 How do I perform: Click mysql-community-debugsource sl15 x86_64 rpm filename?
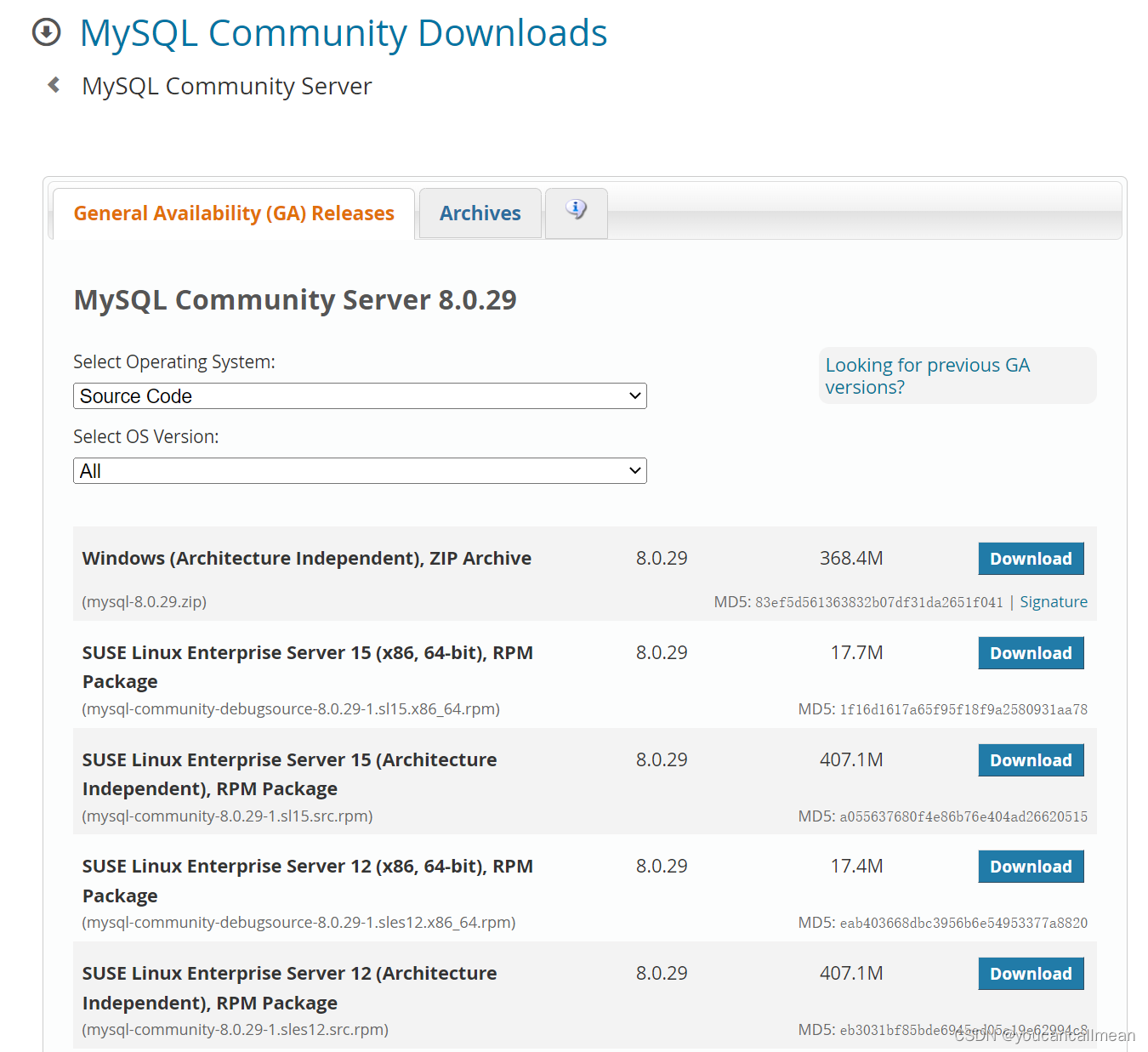click(291, 709)
